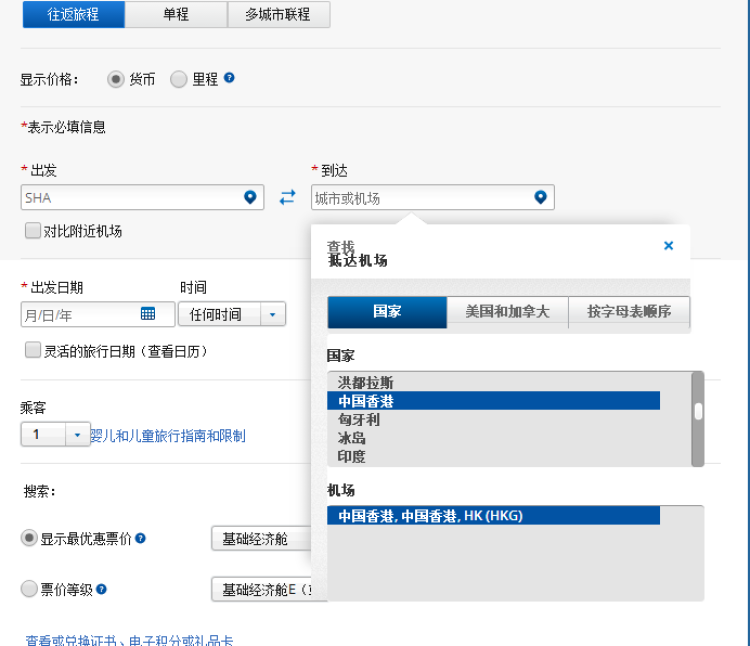This screenshot has height=646, width=750.
Task: Click info icon beside 显示最优惠票价
Action: (141, 538)
